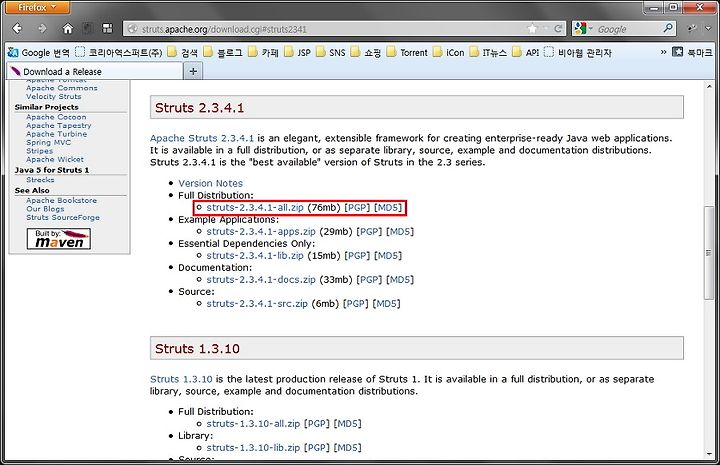The height and width of the screenshot is (465, 720).
Task: Open the JSP bookmarks folder
Action: (x=297, y=52)
